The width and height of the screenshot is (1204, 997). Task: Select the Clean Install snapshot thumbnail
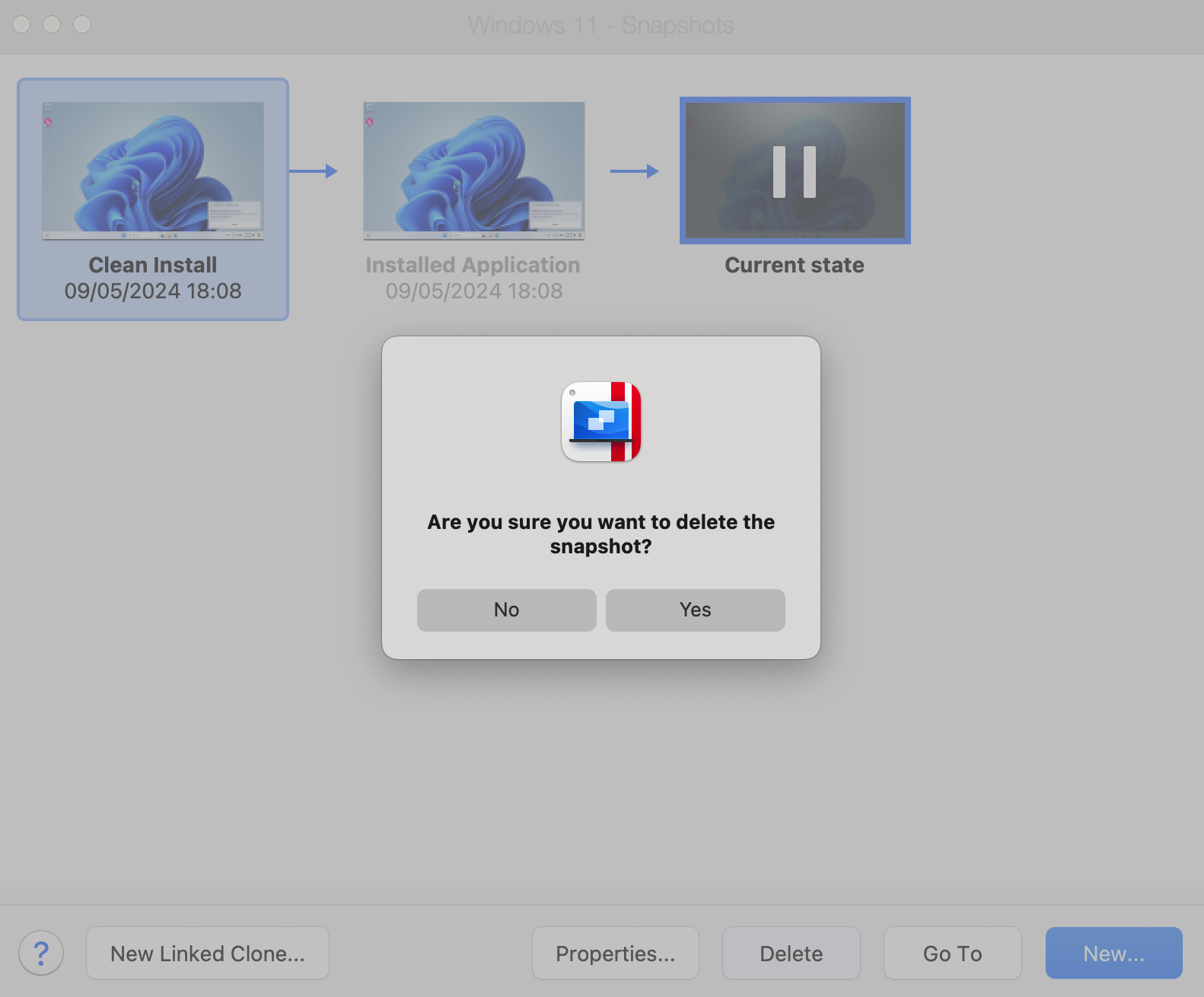click(x=153, y=170)
